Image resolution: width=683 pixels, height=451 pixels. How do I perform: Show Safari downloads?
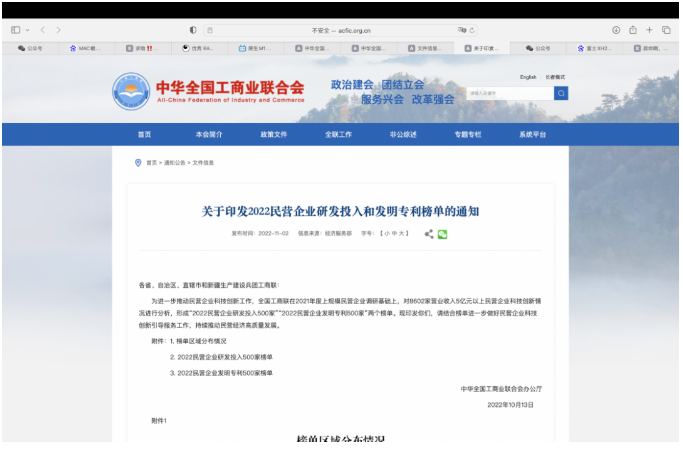(x=616, y=30)
